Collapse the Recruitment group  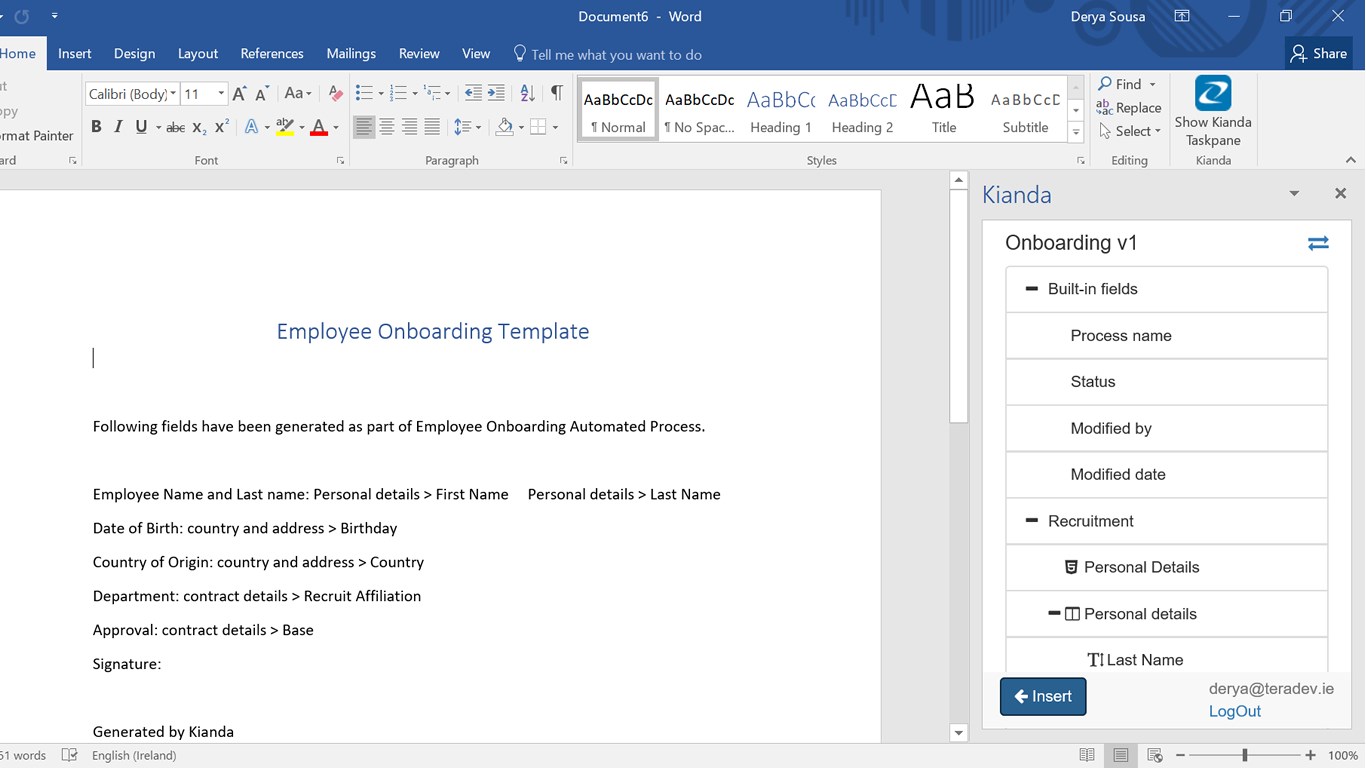[x=1032, y=521]
